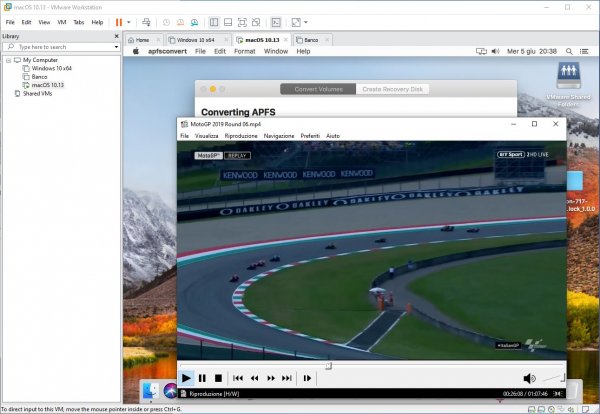The height and width of the screenshot is (414, 600).
Task: Mute audio using the speaker icon
Action: pyautogui.click(x=528, y=378)
